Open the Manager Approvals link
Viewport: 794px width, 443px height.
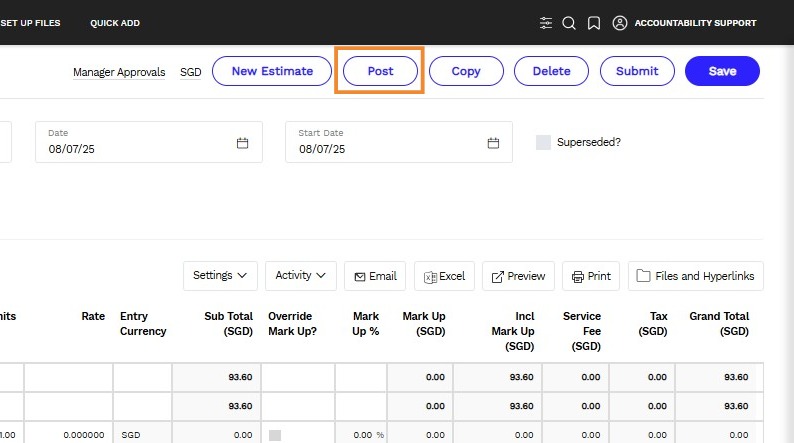point(119,72)
